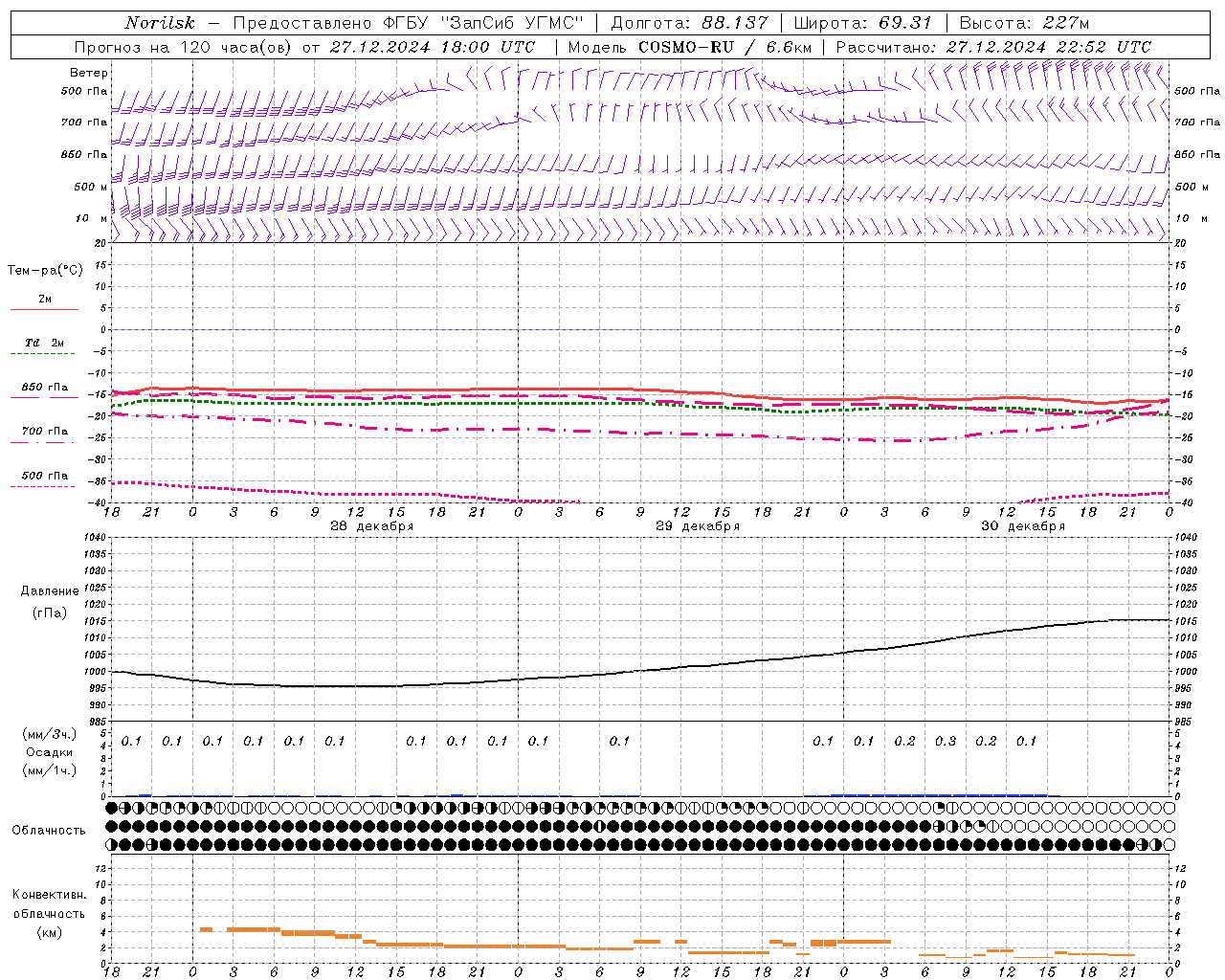Click the "Осадки" precipitation label

[x=50, y=752]
